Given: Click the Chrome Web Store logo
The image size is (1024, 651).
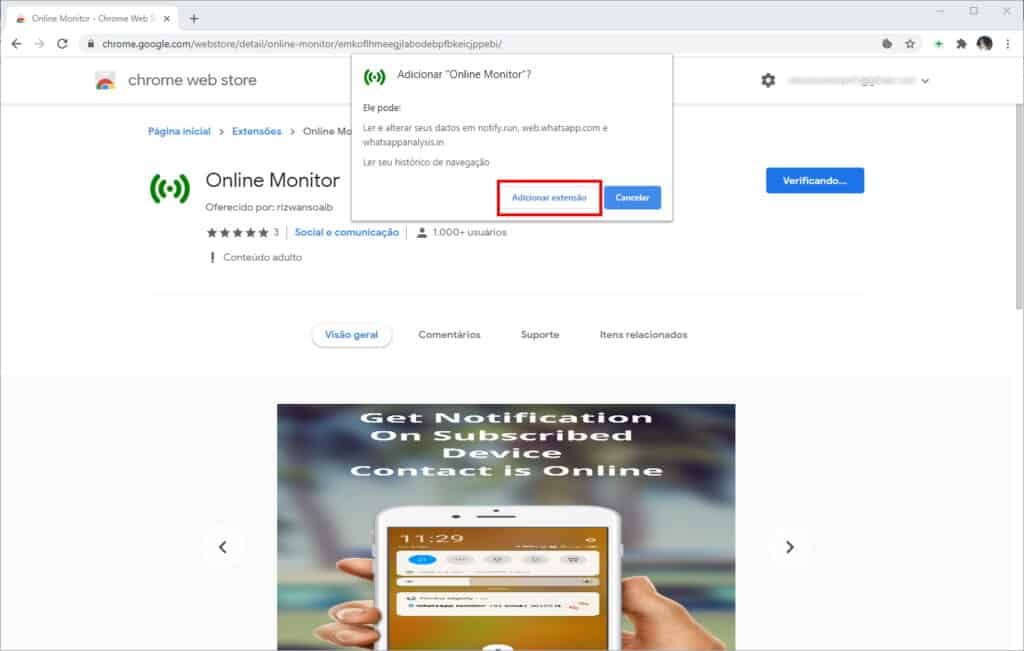Looking at the screenshot, I should pos(104,80).
